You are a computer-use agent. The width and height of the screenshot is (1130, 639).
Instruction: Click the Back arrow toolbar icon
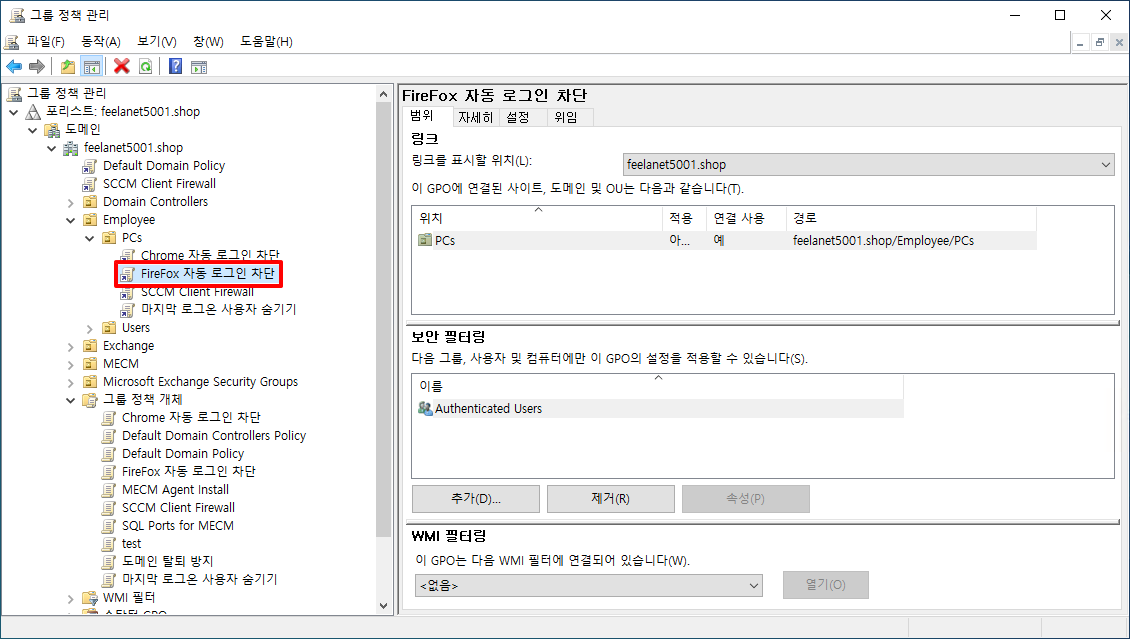pos(14,67)
